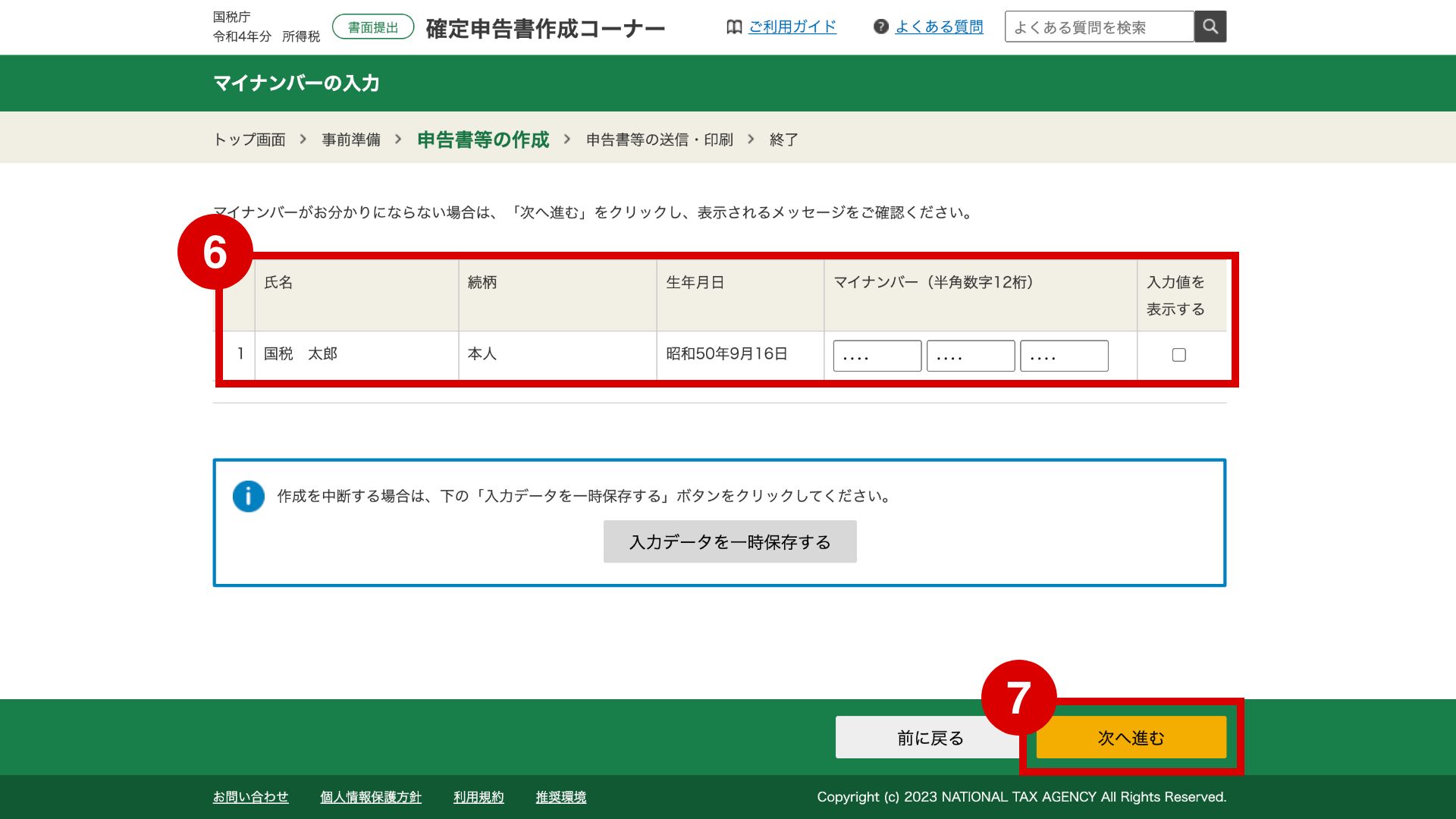Click chevron before 終了 breadcrumb

coord(751,140)
